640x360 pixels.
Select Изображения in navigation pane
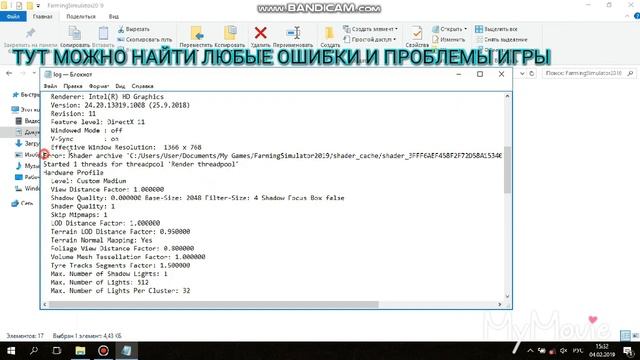27,155
